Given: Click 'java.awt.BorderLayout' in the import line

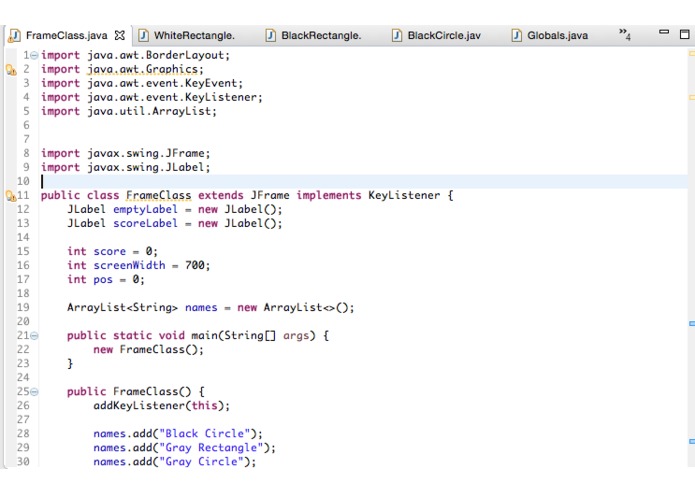Looking at the screenshot, I should pyautogui.click(x=156, y=55).
